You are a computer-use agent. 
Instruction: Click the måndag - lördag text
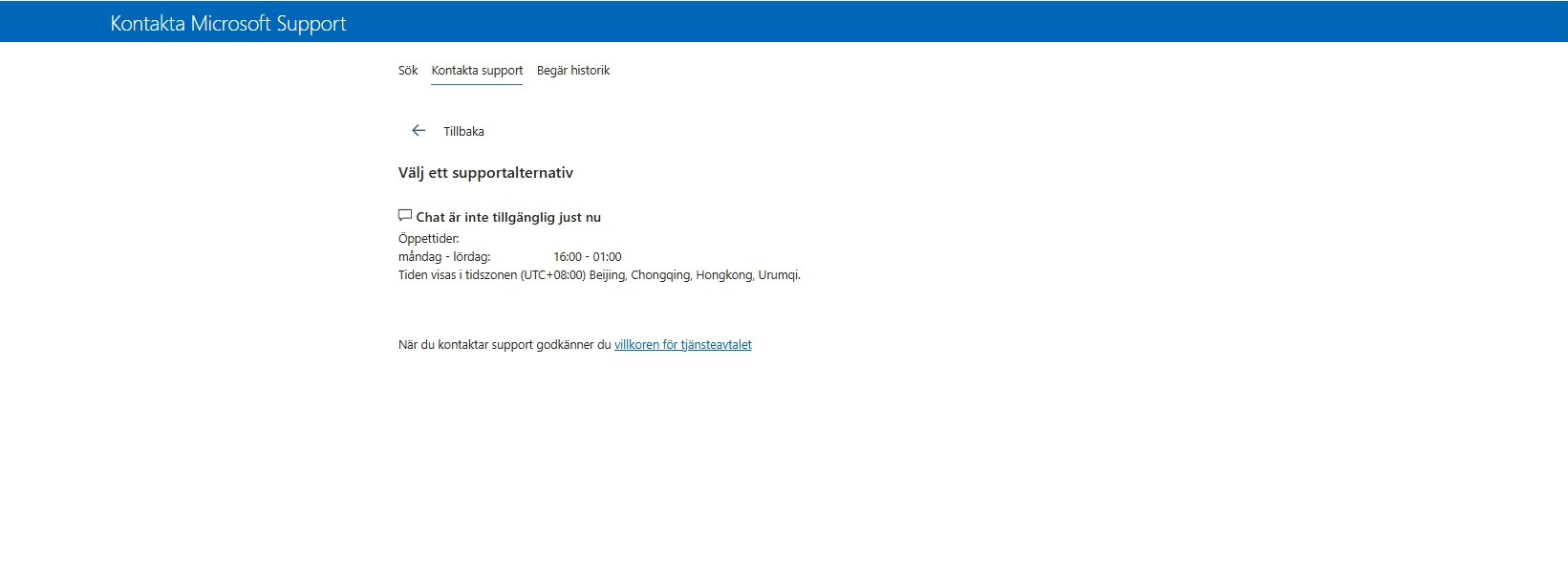click(x=444, y=257)
